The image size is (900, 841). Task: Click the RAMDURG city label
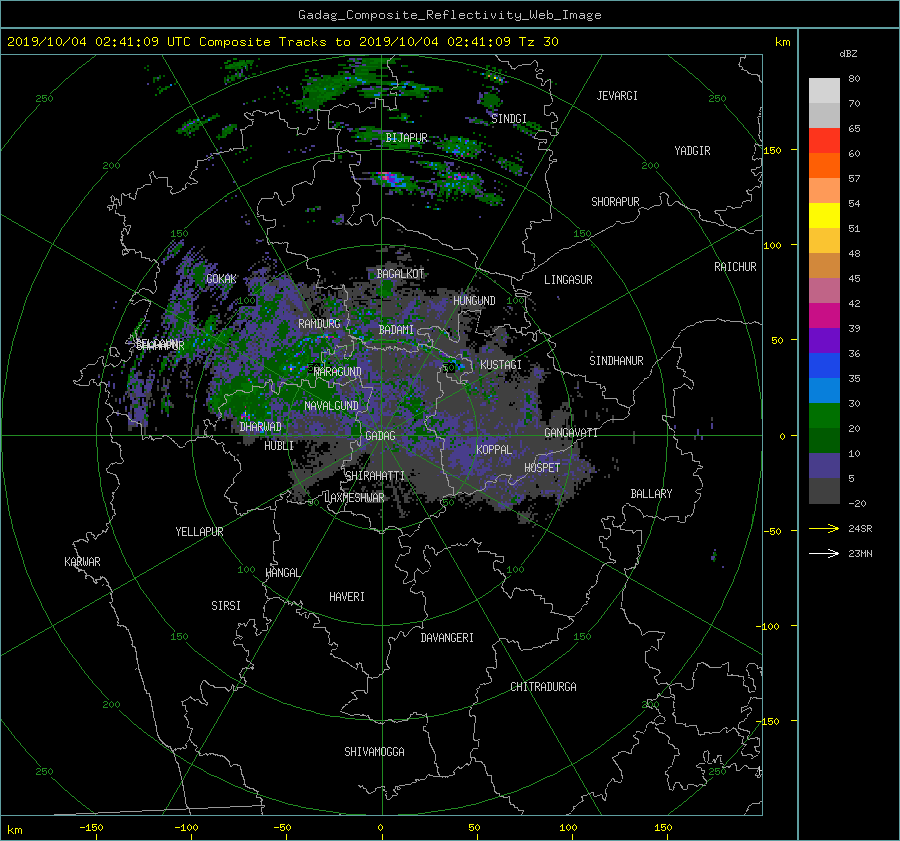(319, 324)
